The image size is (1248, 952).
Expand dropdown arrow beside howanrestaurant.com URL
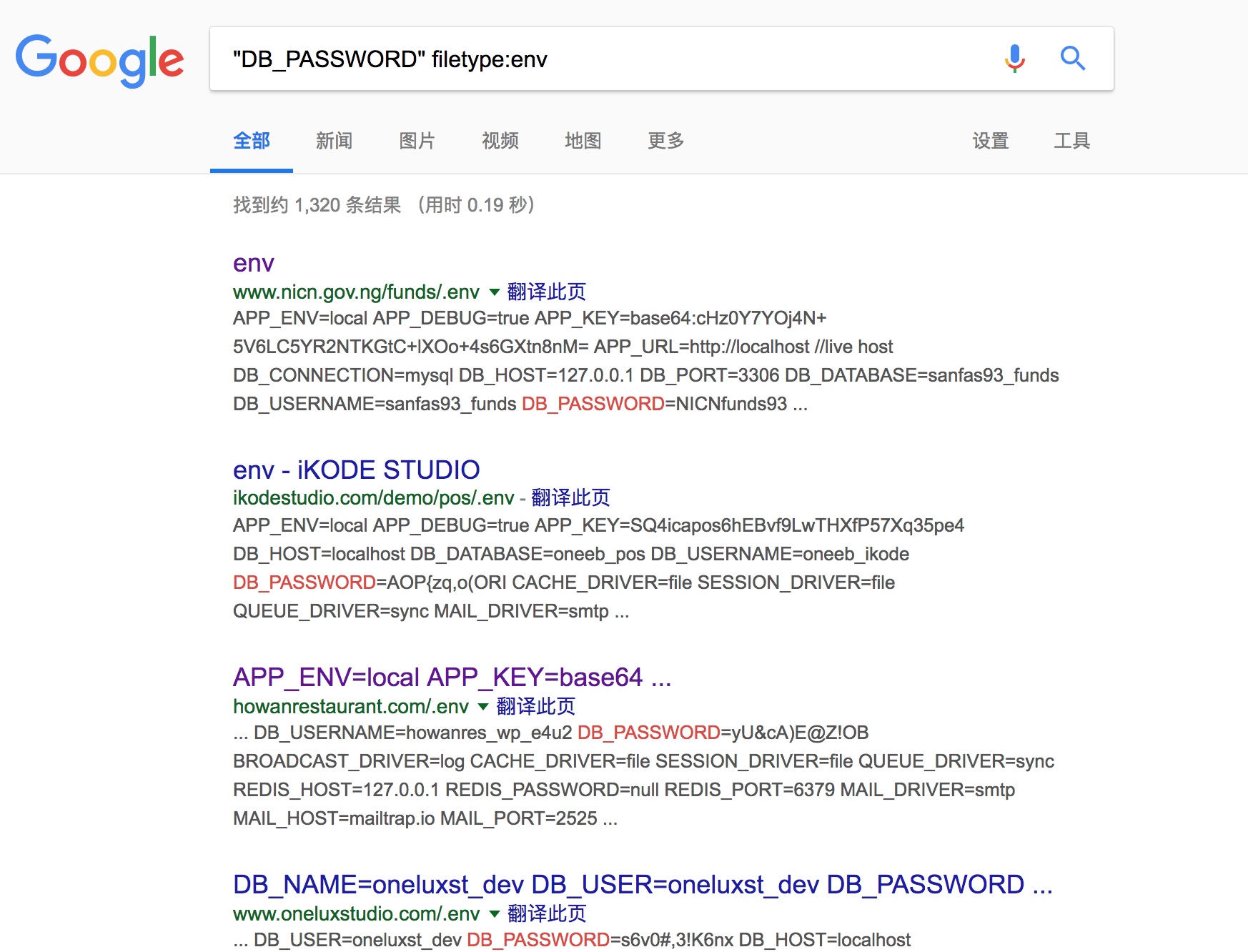(x=483, y=707)
